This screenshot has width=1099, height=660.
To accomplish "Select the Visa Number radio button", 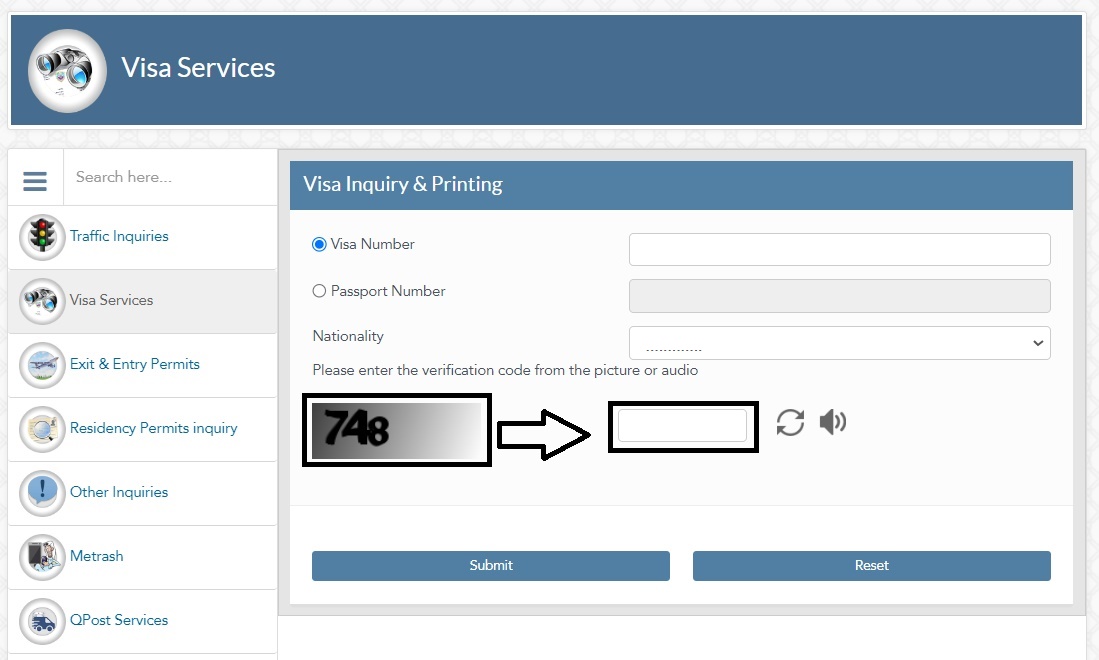I will [320, 244].
